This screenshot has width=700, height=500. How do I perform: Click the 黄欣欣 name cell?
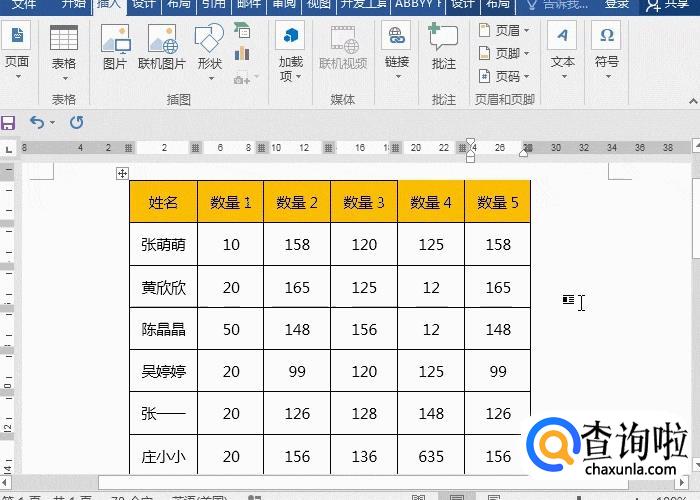[x=163, y=287]
